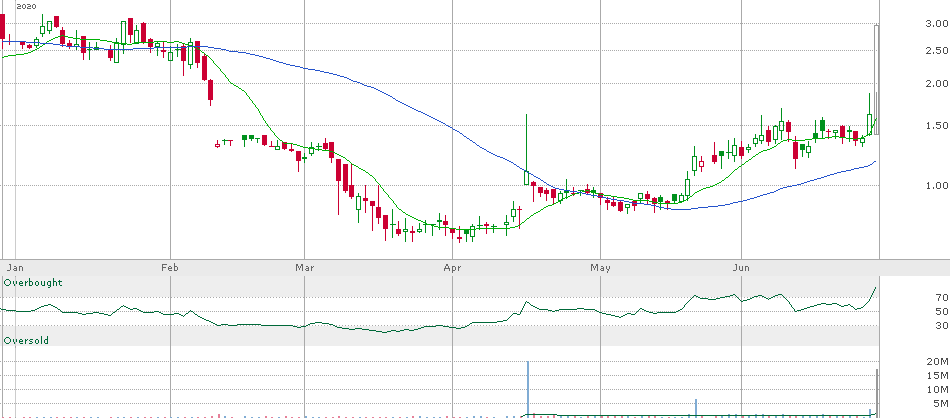Click the Jun month label on the time axis
The height and width of the screenshot is (418, 950).
click(742, 267)
